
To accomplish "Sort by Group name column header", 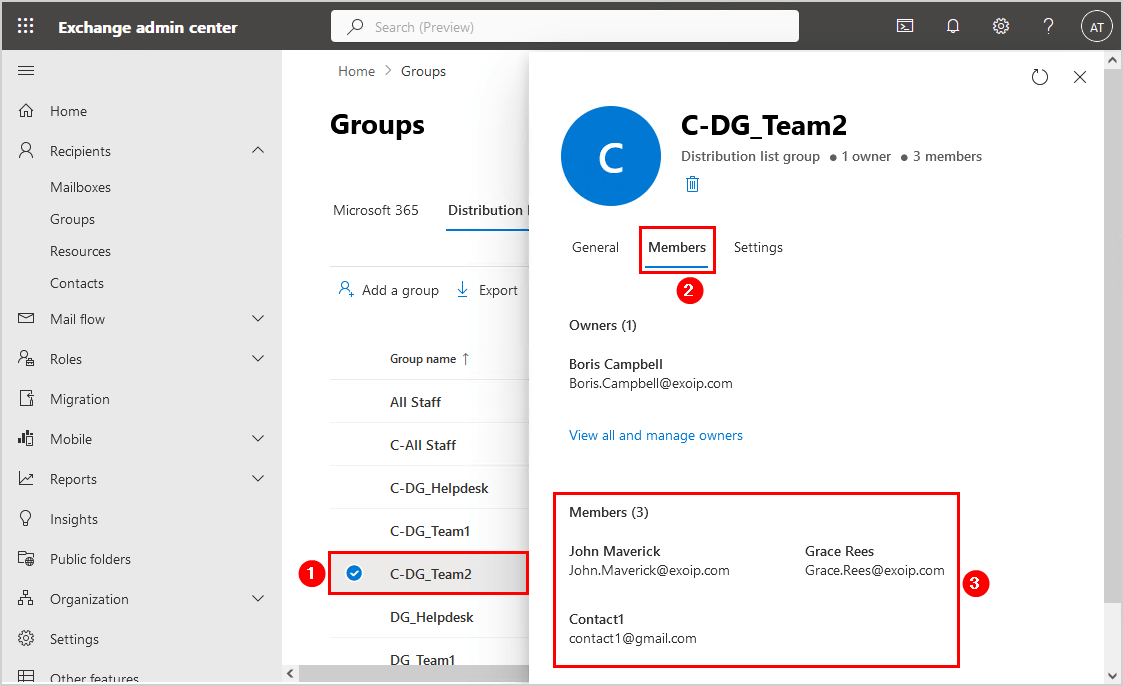I will 423,359.
